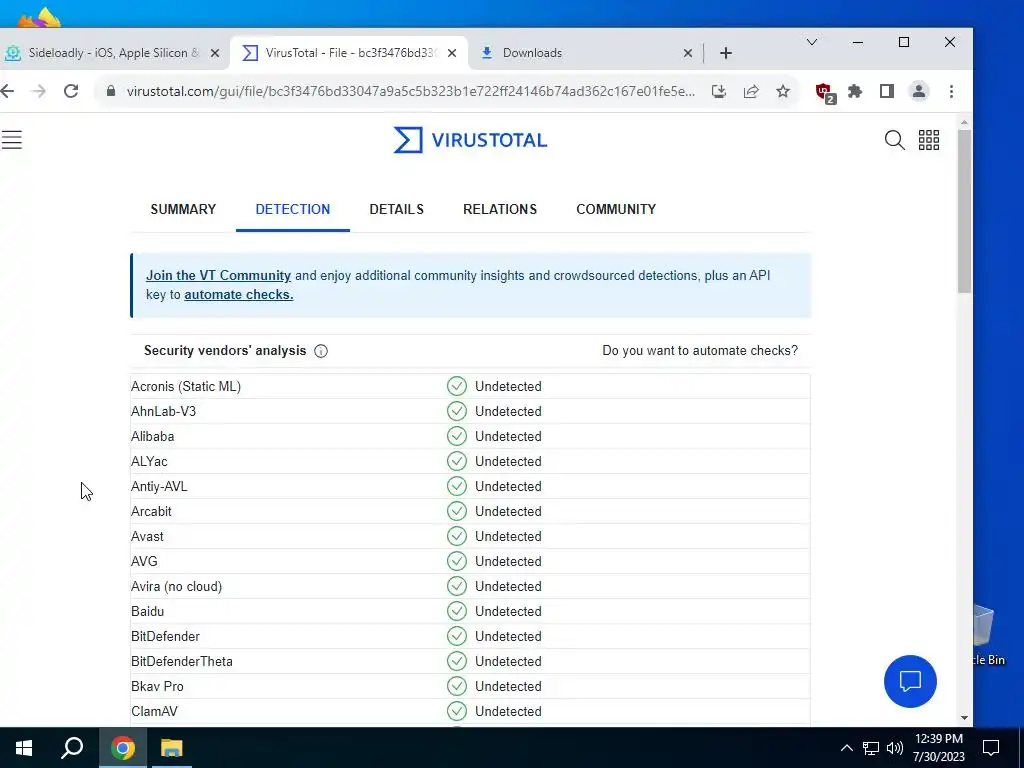Open File Explorer from the taskbar
The width and height of the screenshot is (1024, 768).
pos(172,748)
